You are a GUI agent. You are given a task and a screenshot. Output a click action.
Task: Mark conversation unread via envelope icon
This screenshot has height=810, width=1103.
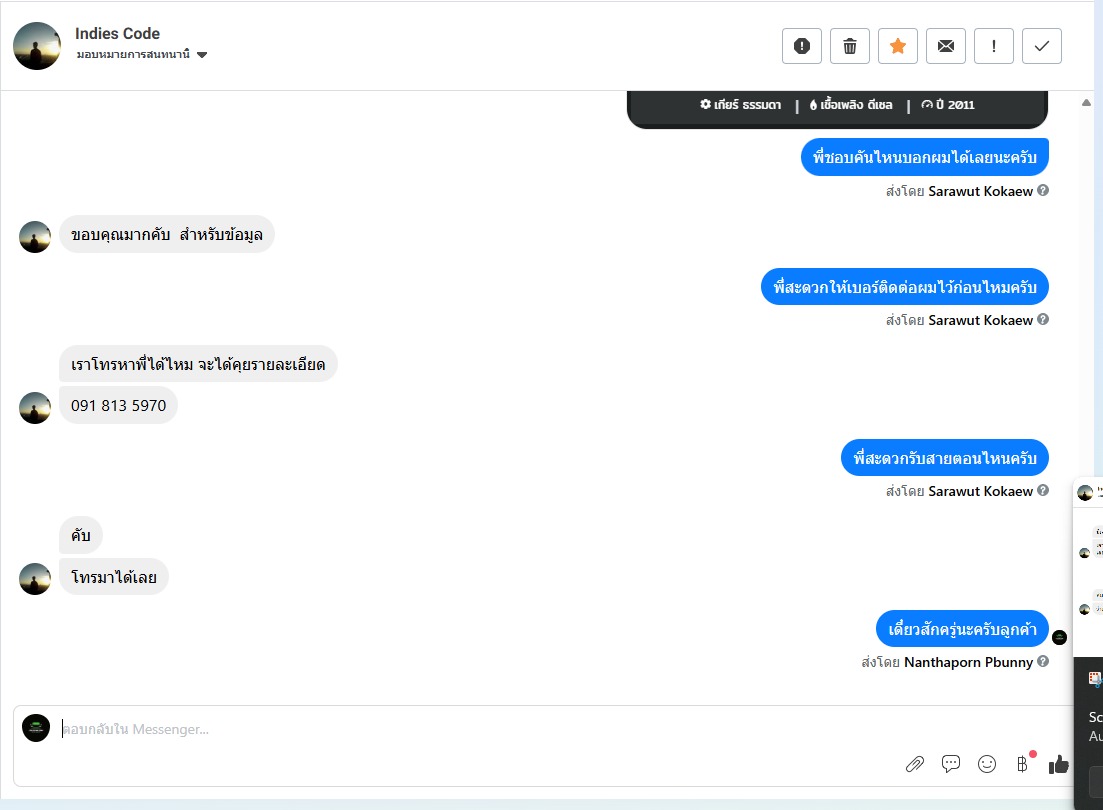tap(945, 46)
